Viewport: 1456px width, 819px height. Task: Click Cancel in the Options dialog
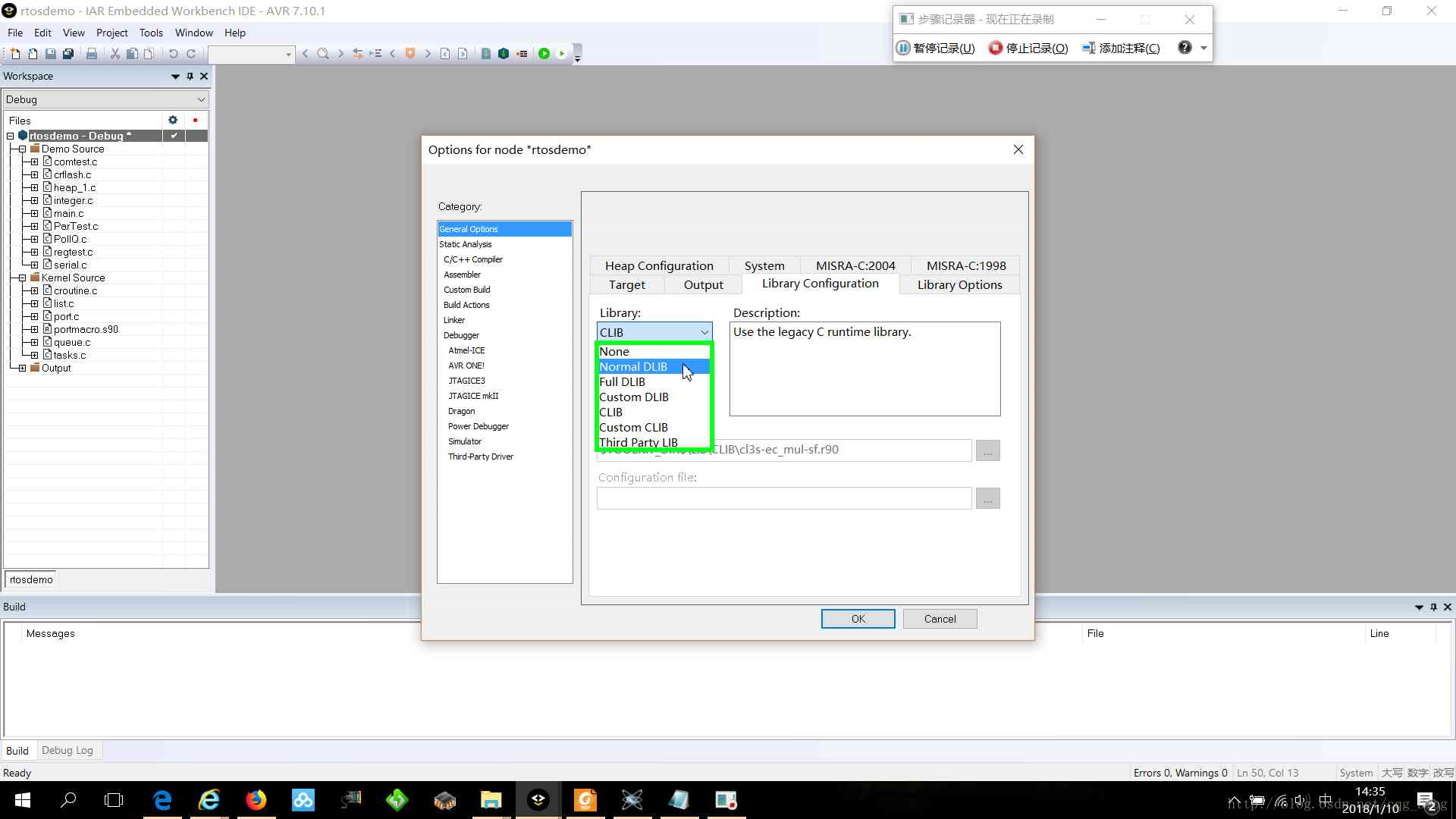pos(940,619)
